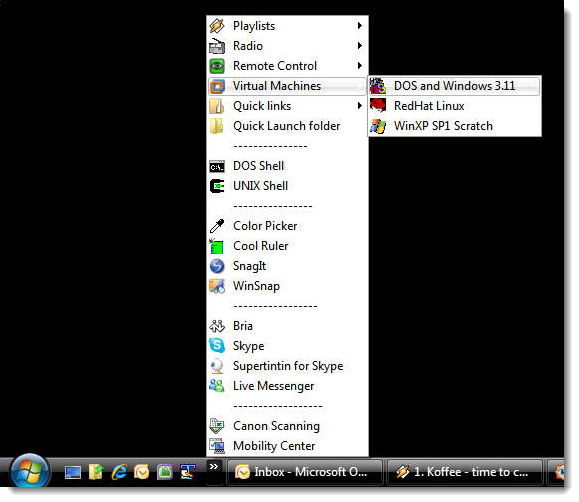Expand the Playlists submenu arrow
Image resolution: width=579 pixels, height=502 pixels.
[360, 26]
